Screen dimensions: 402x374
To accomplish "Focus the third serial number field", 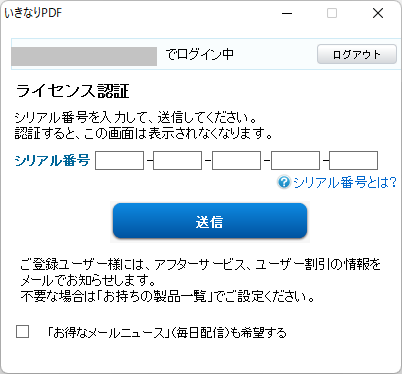I will [x=236, y=160].
